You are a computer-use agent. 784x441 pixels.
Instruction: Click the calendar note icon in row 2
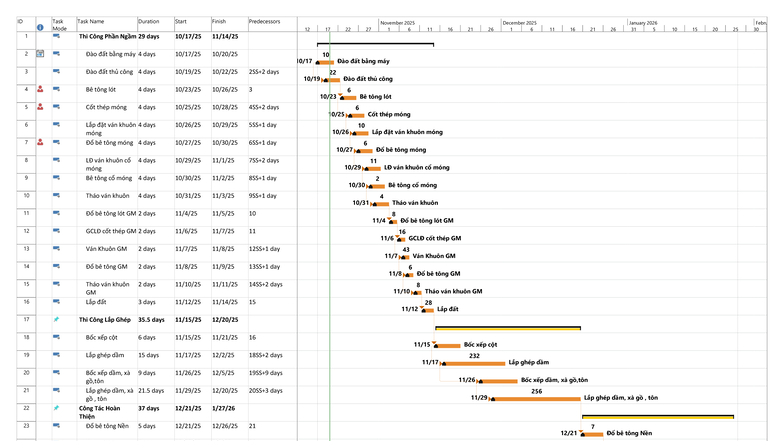(x=40, y=54)
